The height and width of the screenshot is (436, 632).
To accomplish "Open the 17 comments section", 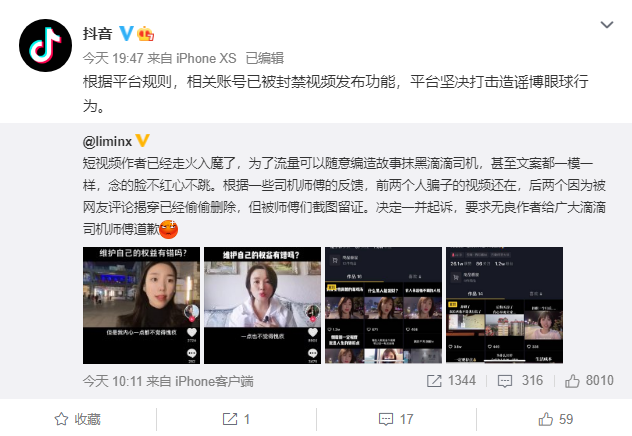I will pyautogui.click(x=396, y=419).
